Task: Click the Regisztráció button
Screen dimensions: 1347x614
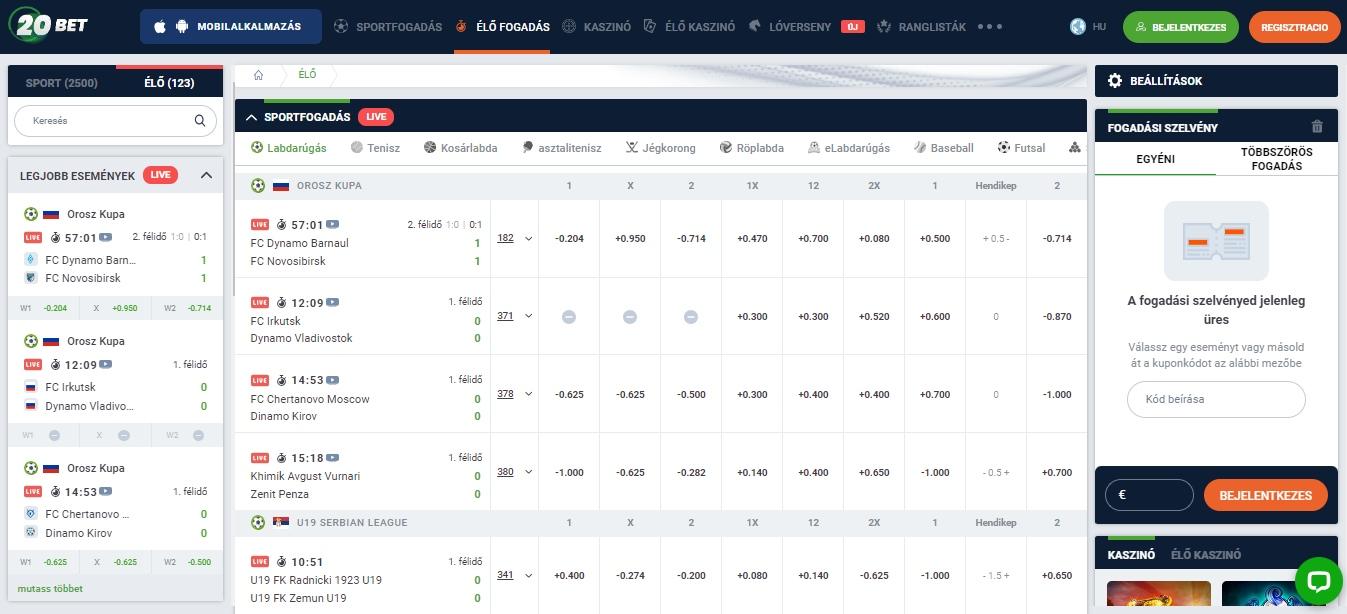Action: (1294, 27)
